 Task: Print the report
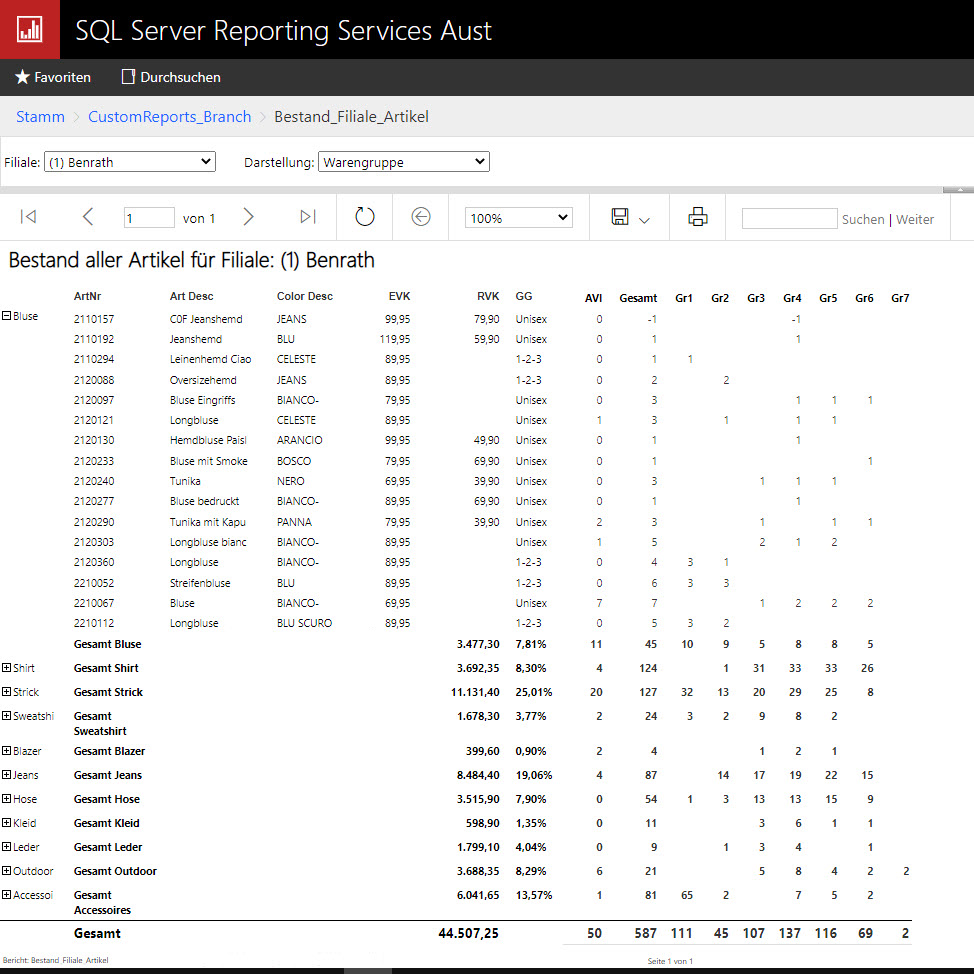coord(697,217)
